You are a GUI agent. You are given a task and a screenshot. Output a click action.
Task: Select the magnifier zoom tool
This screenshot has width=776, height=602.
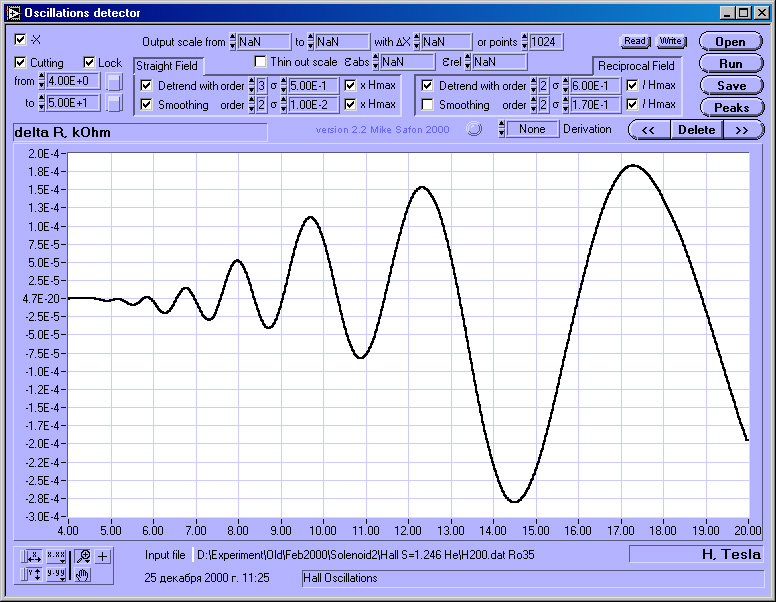[x=83, y=556]
